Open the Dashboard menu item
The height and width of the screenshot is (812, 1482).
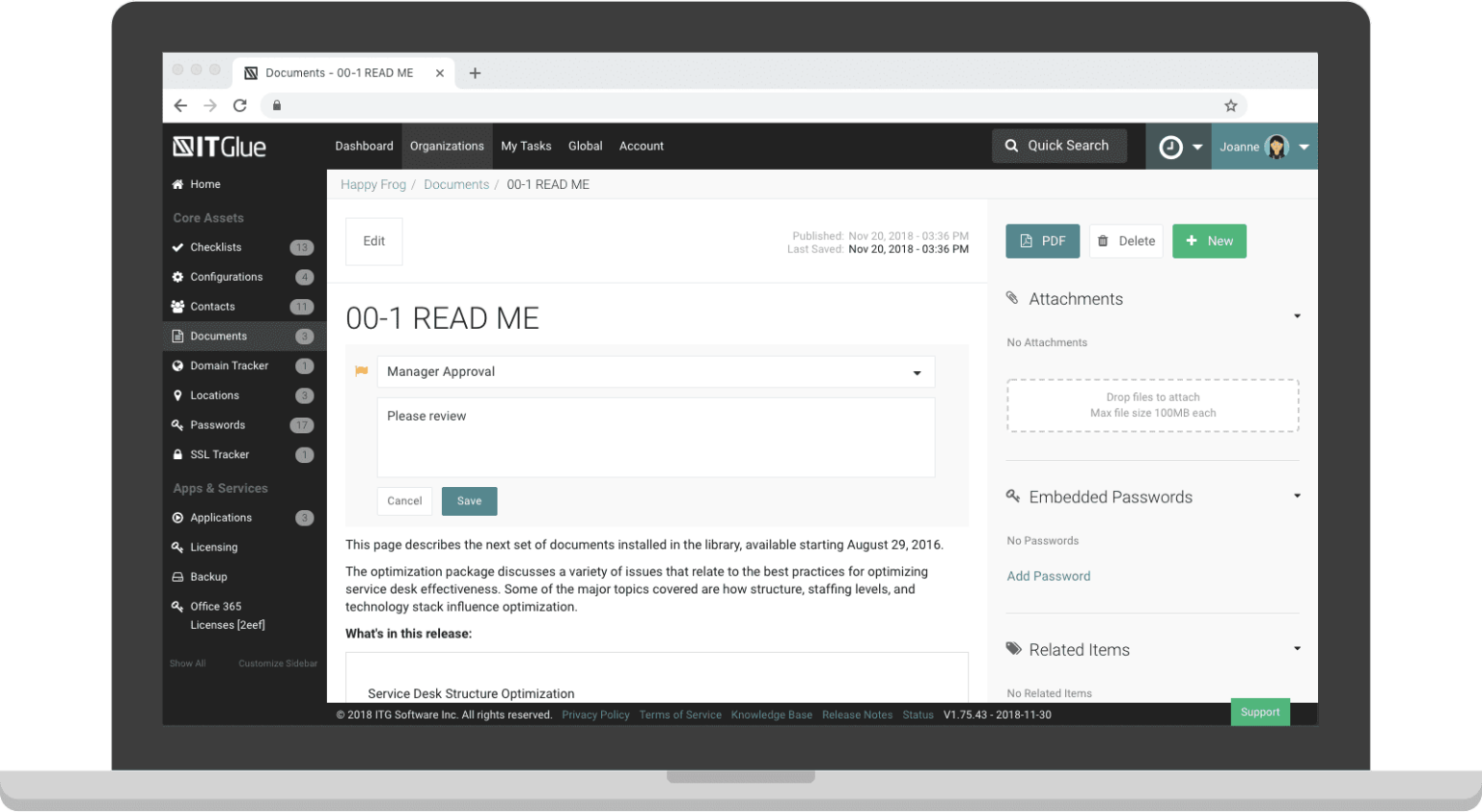pos(364,147)
